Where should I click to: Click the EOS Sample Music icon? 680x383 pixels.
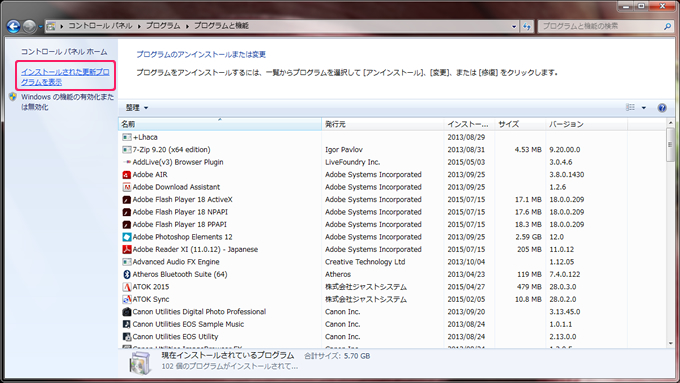point(127,324)
